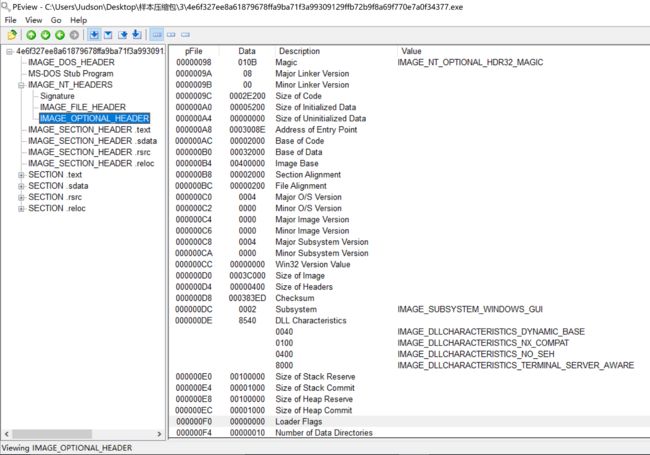Select the Signature tree item
This screenshot has height=455, width=650.
pos(57,96)
